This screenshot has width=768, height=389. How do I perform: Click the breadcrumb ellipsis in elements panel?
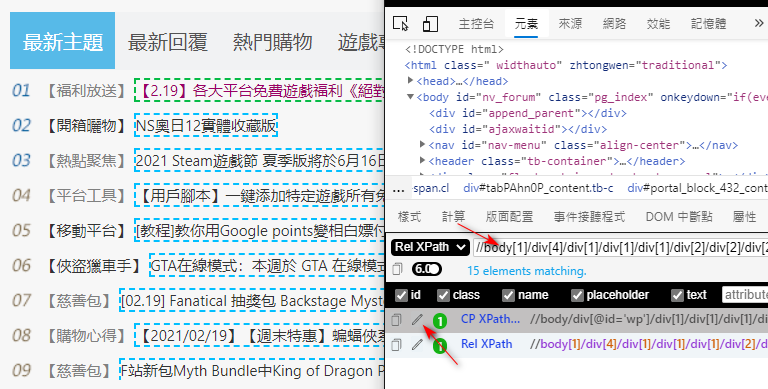[x=399, y=189]
